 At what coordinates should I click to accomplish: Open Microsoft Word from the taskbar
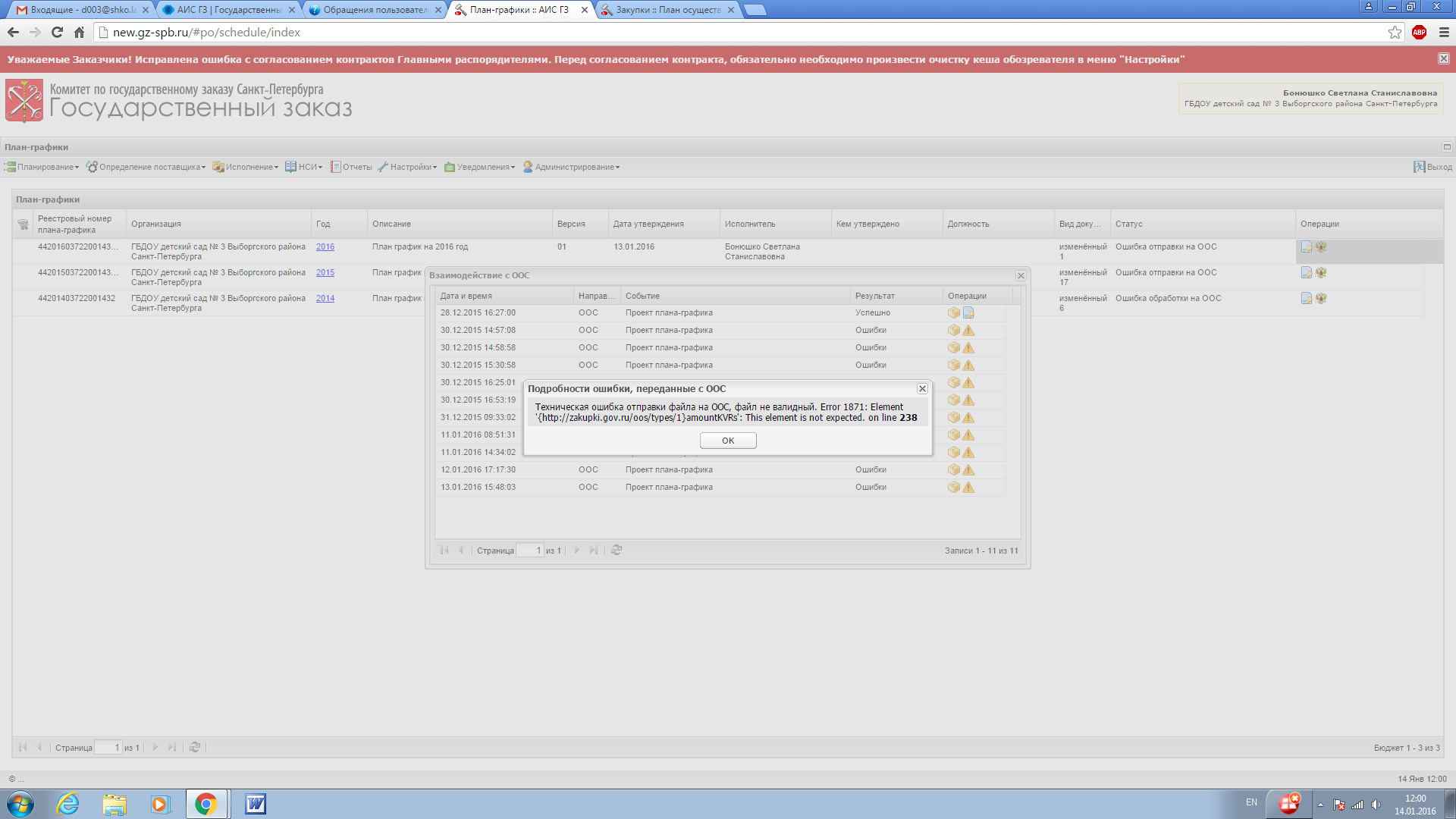tap(255, 804)
